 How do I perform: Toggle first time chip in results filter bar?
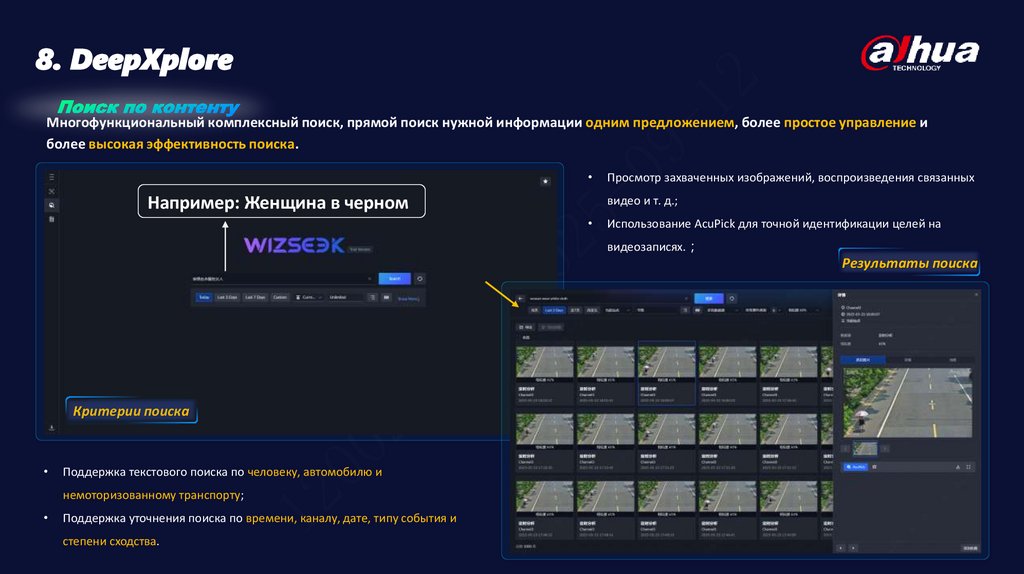click(534, 310)
